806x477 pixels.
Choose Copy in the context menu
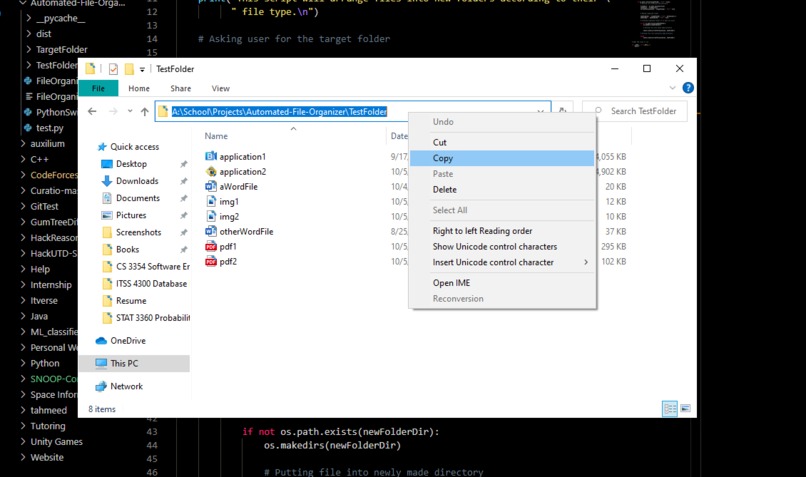(x=502, y=158)
